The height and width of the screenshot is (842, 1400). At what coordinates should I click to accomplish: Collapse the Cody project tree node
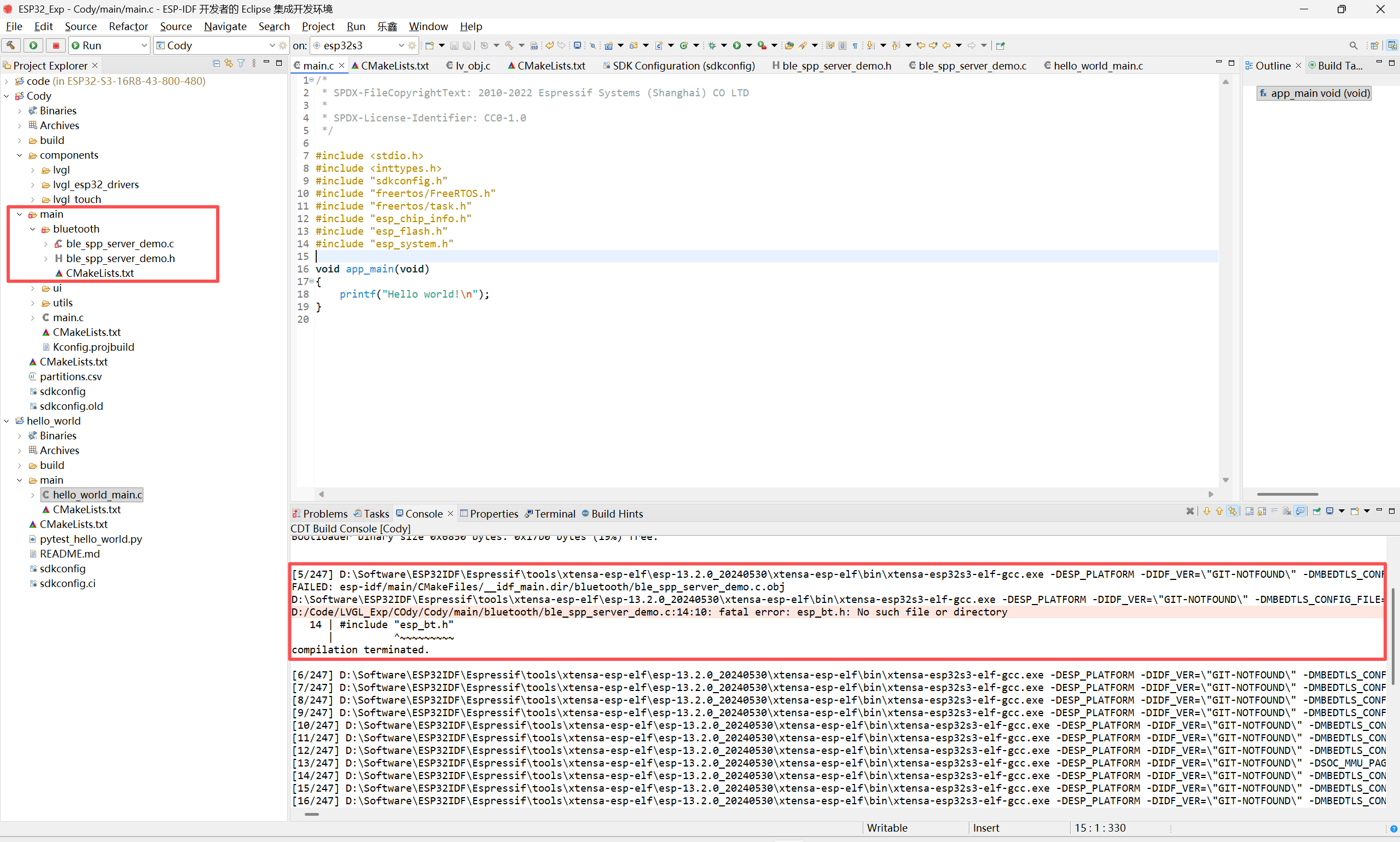point(6,96)
